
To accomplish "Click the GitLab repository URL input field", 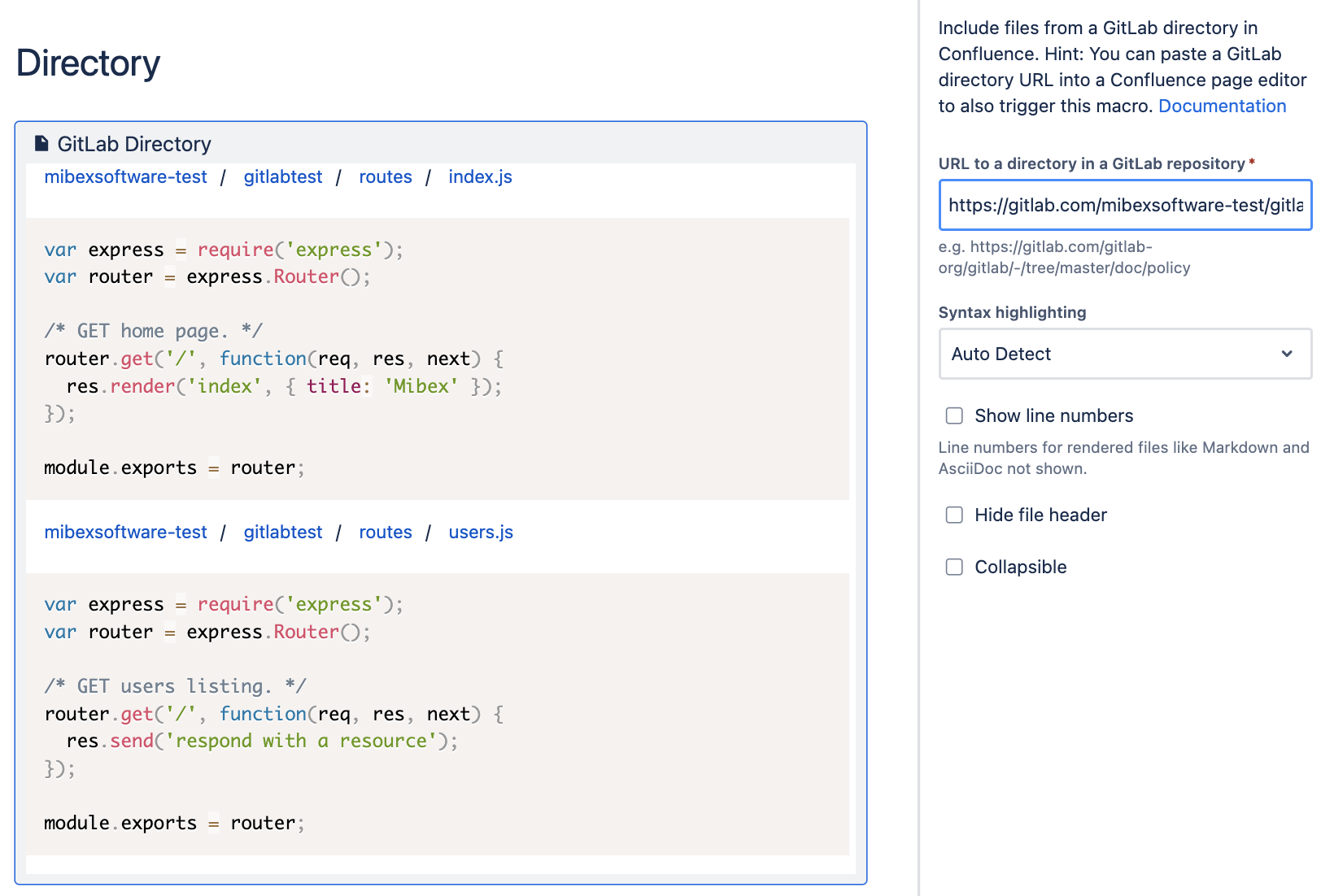I will 1124,205.
